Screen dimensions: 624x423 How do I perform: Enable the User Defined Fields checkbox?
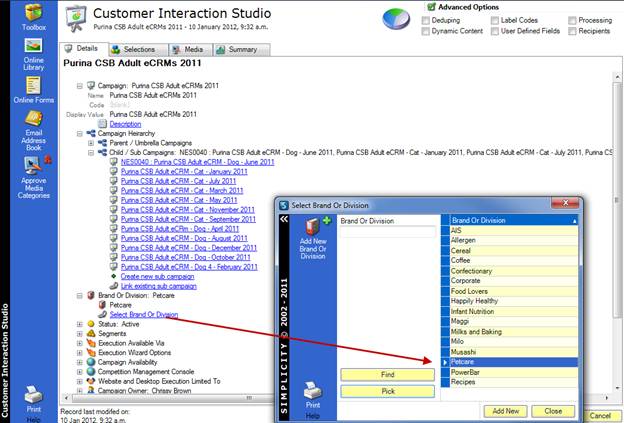click(495, 31)
